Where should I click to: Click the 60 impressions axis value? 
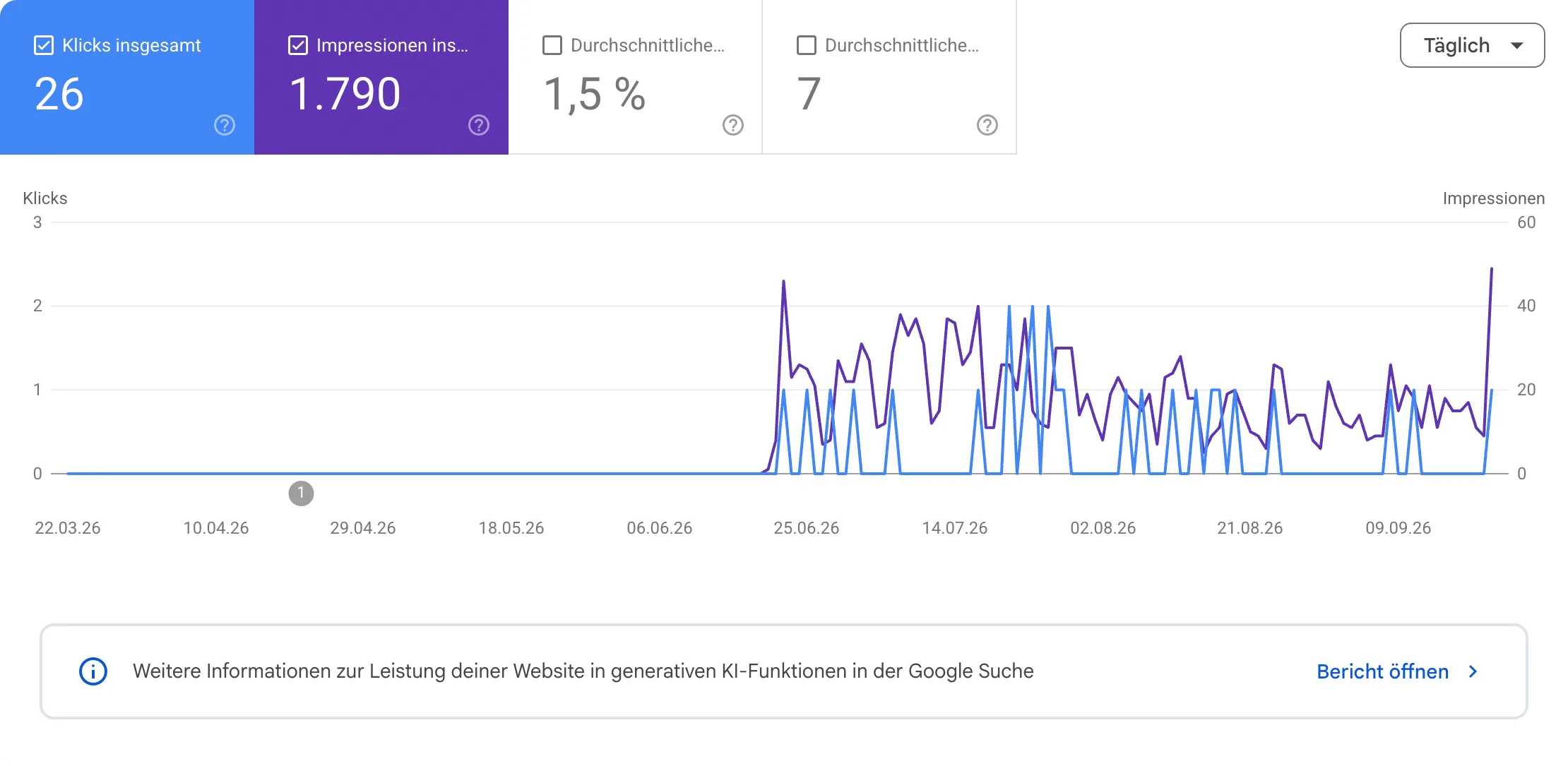[1526, 222]
